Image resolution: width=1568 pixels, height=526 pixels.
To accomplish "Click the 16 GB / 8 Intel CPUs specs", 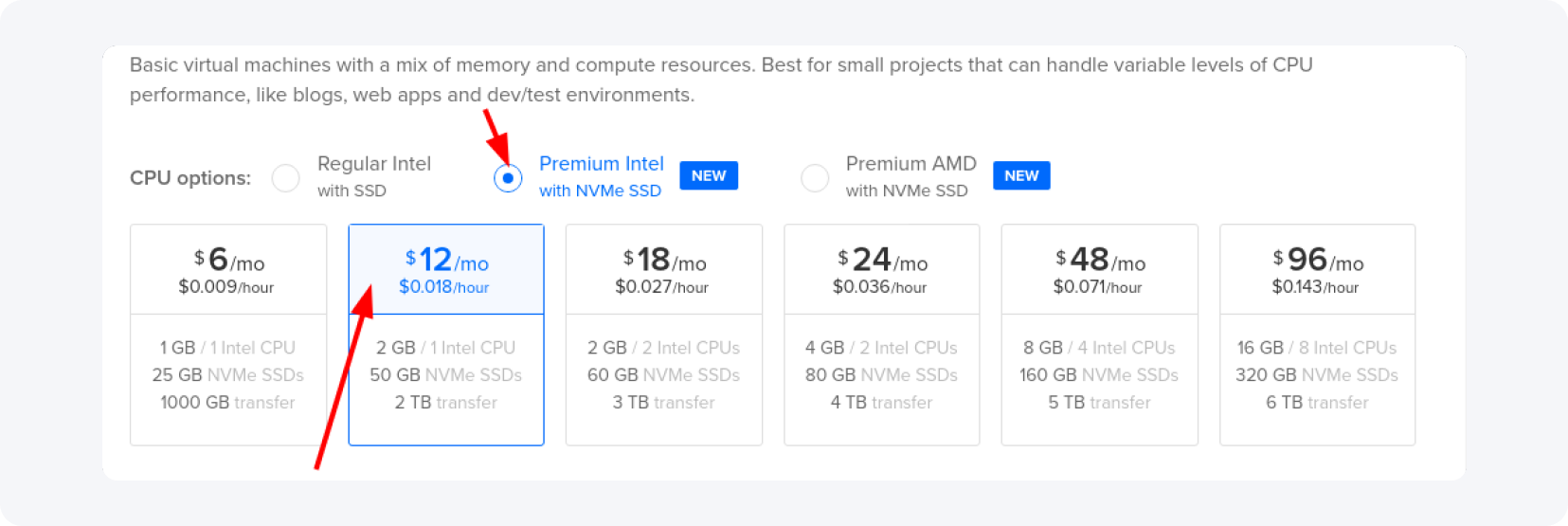I will click(x=1317, y=348).
